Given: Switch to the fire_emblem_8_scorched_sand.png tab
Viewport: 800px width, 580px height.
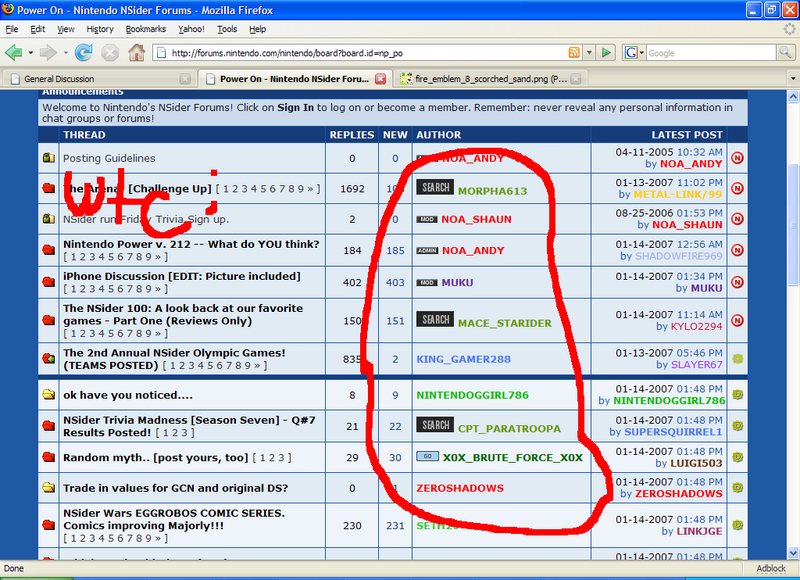Looking at the screenshot, I should click(x=490, y=79).
